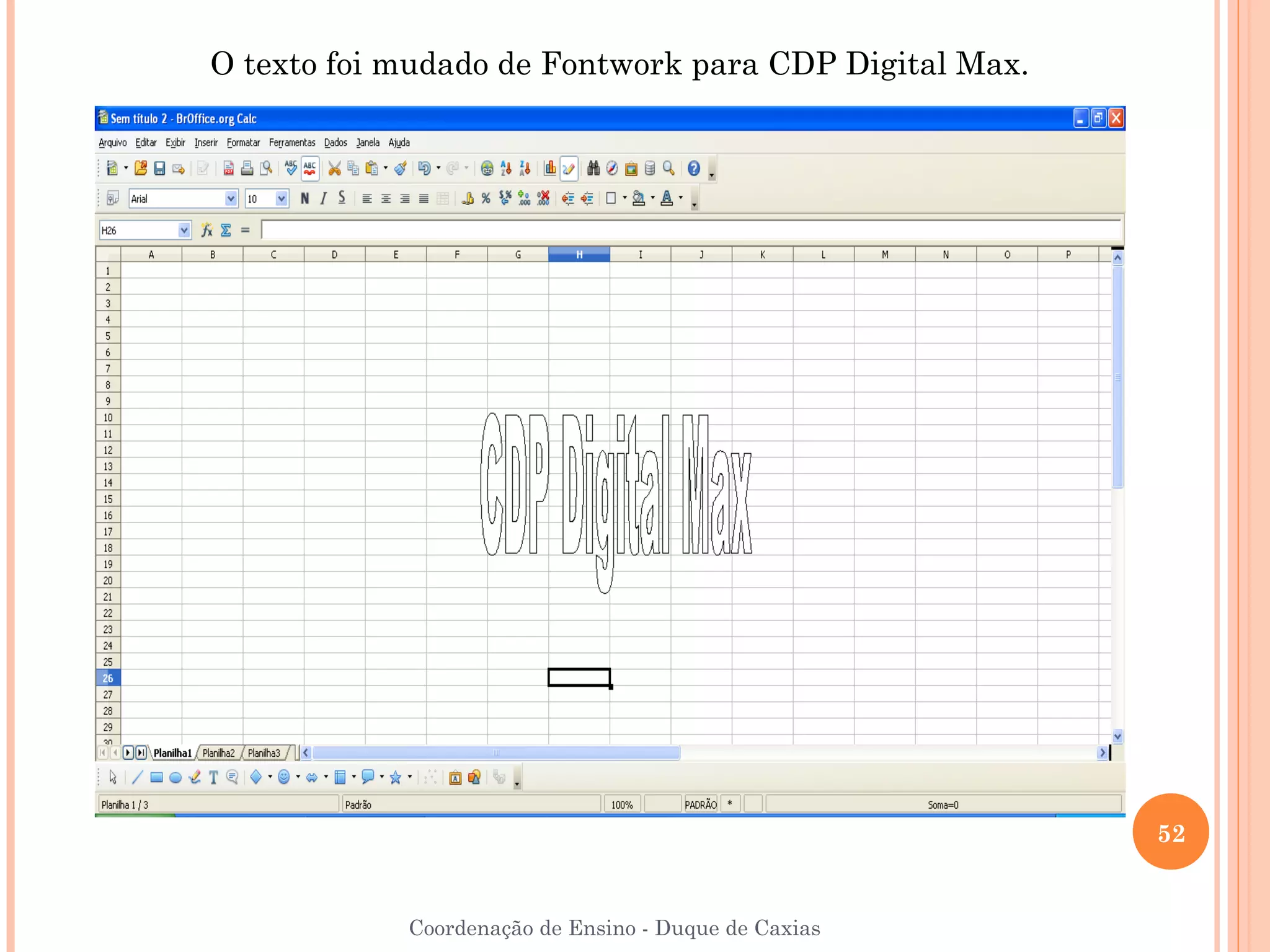The width and height of the screenshot is (1270, 952).
Task: Open page preview with the magnifier page icon
Action: click(266, 169)
